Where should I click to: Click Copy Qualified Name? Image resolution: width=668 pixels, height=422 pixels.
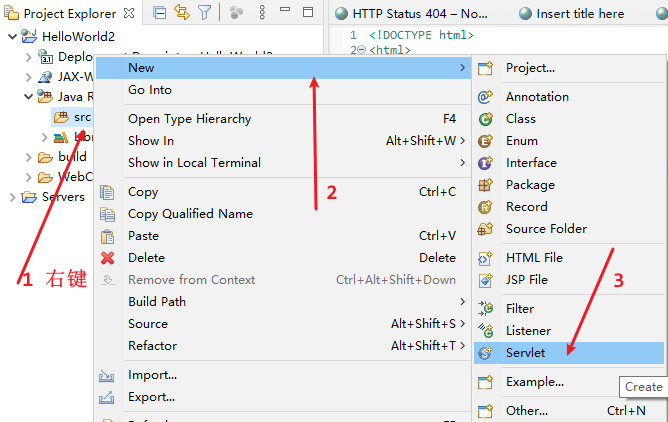[x=283, y=214]
